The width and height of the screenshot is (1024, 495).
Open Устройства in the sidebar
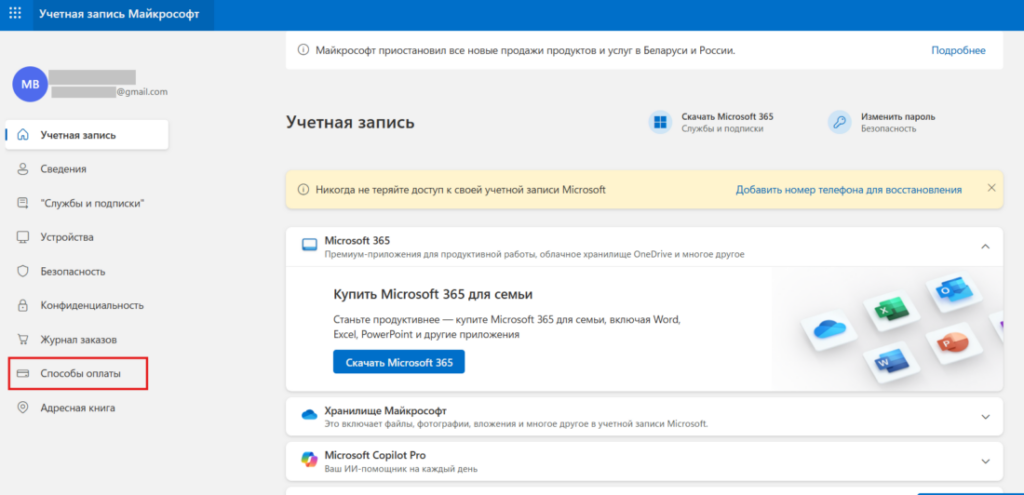pyautogui.click(x=67, y=237)
